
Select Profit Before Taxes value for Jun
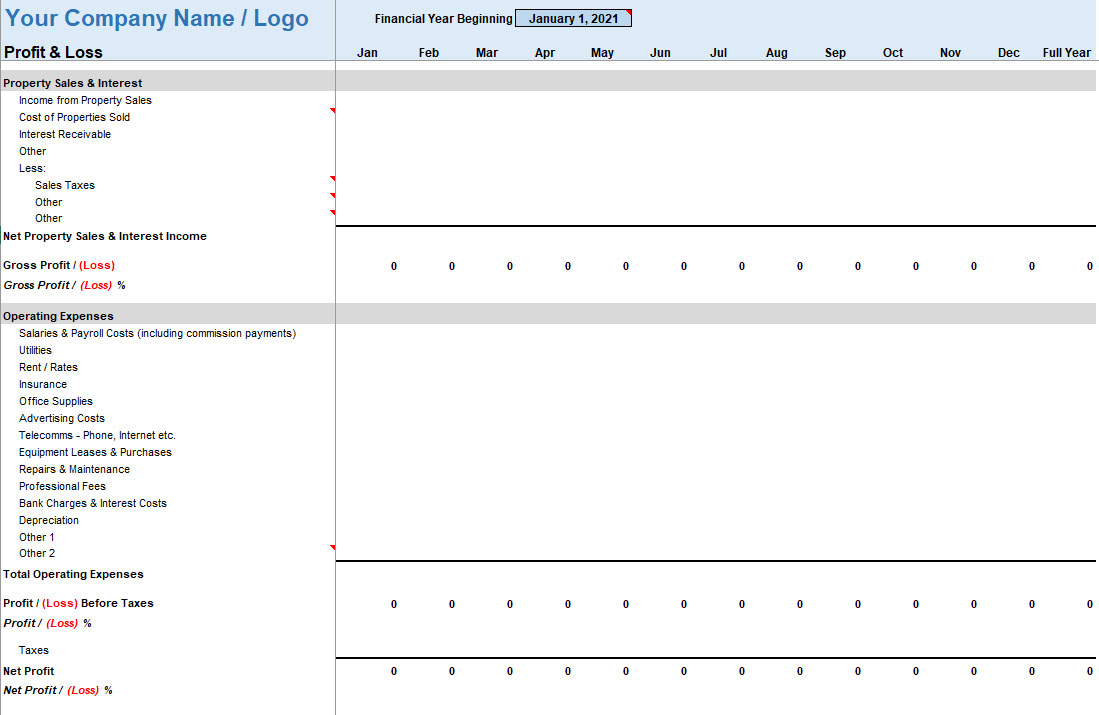(683, 604)
